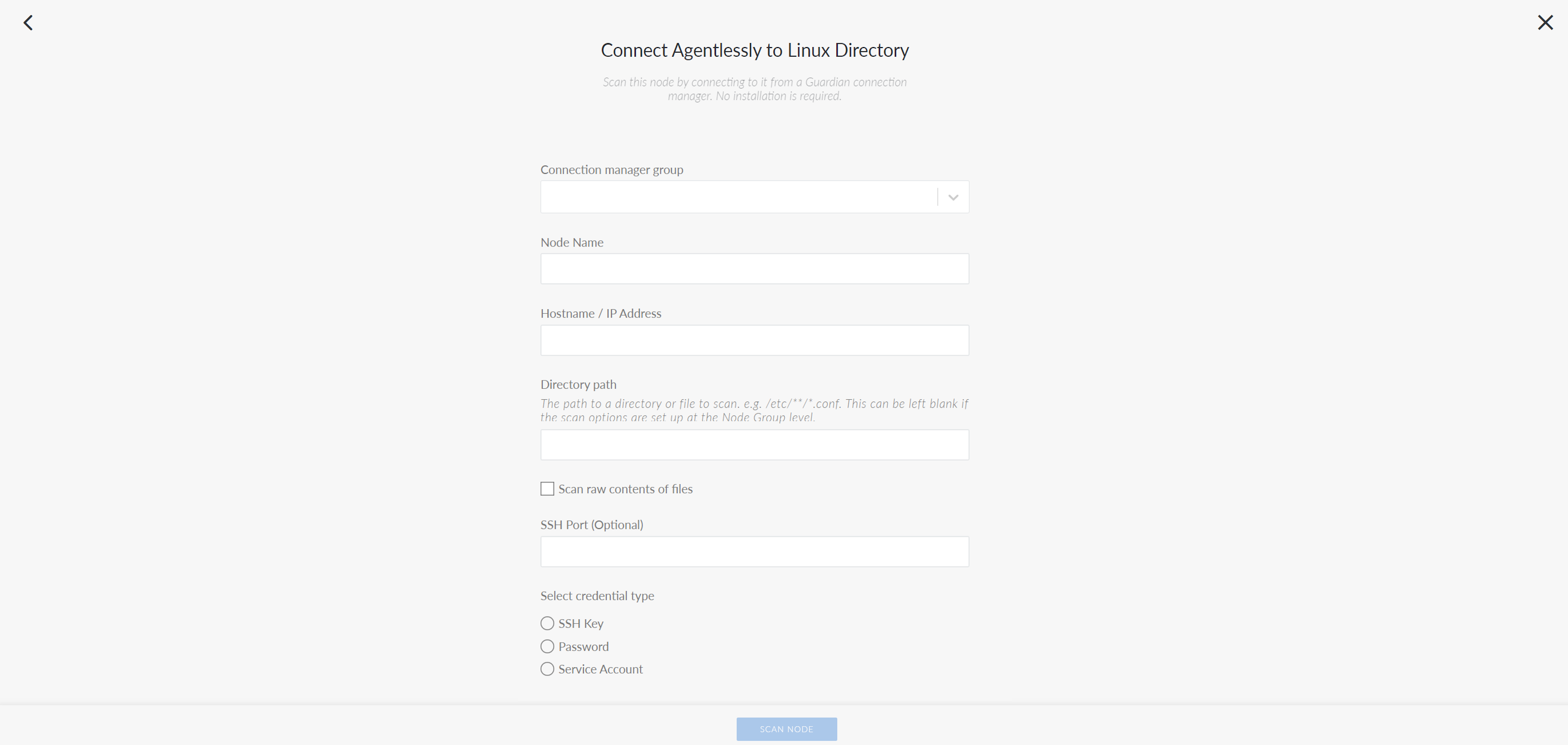Choose the SSH Key credential type
1568x745 pixels.
click(547, 623)
